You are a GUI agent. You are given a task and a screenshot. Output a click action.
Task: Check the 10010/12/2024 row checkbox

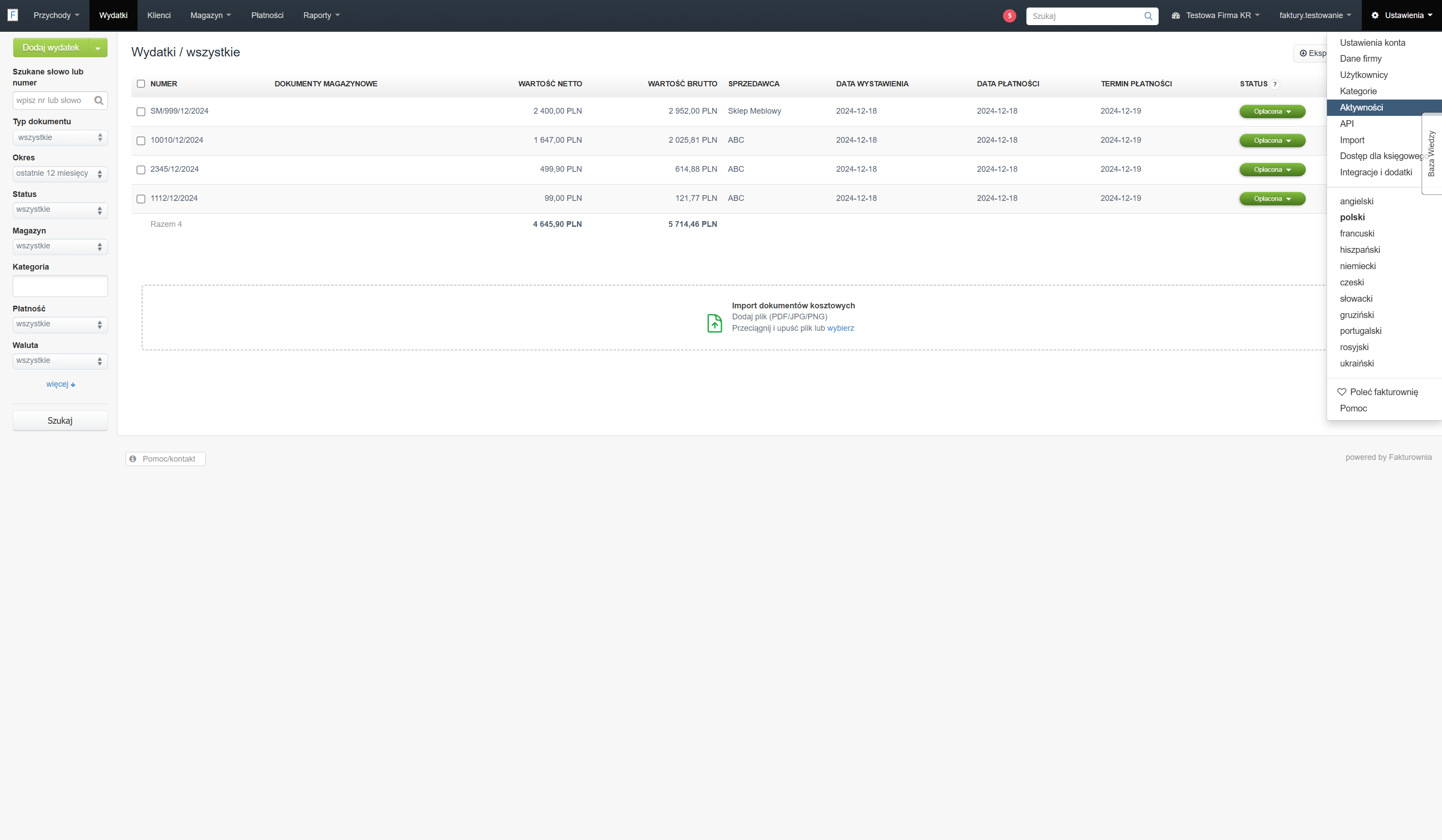point(141,141)
